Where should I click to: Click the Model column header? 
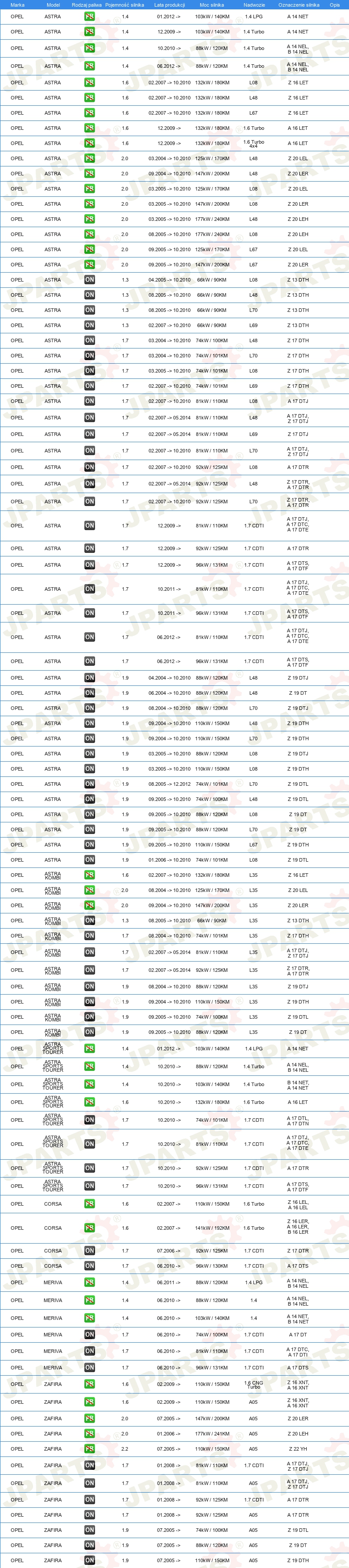coord(53,5)
